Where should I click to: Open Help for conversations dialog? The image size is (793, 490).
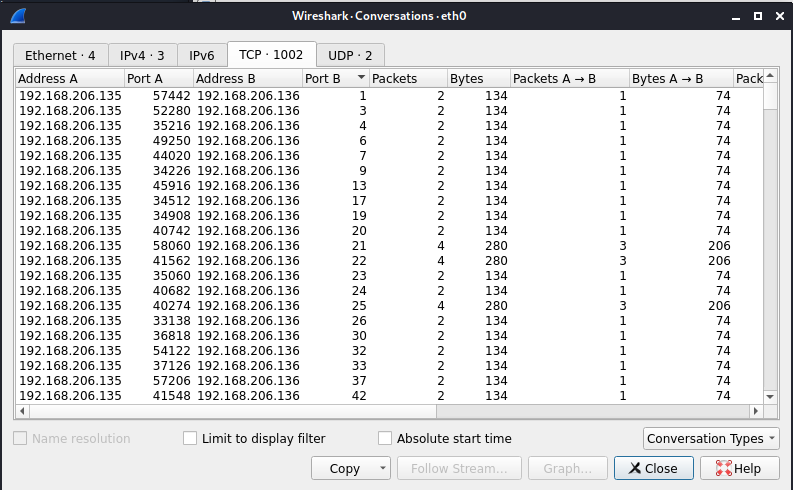point(739,469)
